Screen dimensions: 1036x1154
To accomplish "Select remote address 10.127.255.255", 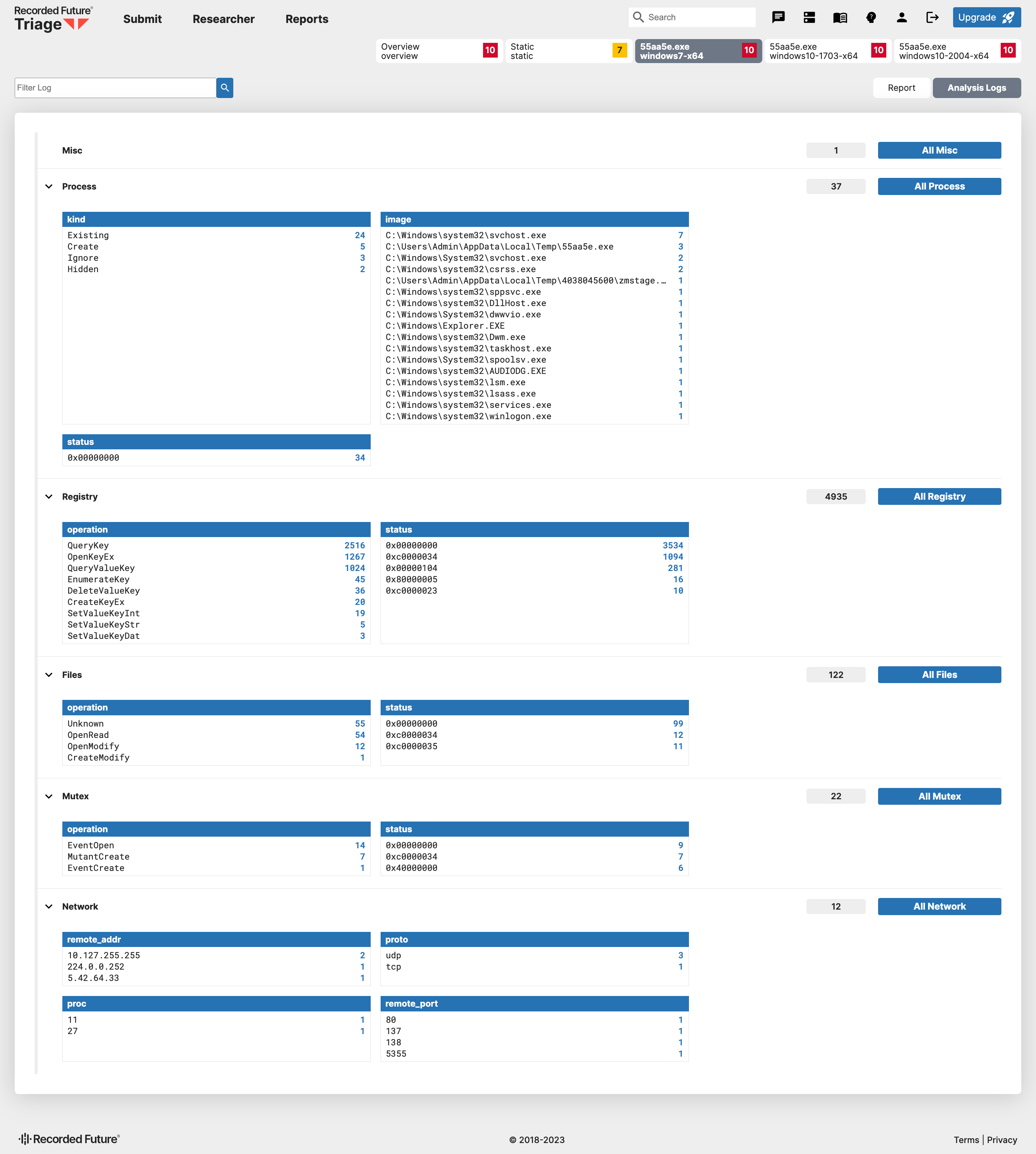I will point(216,956).
